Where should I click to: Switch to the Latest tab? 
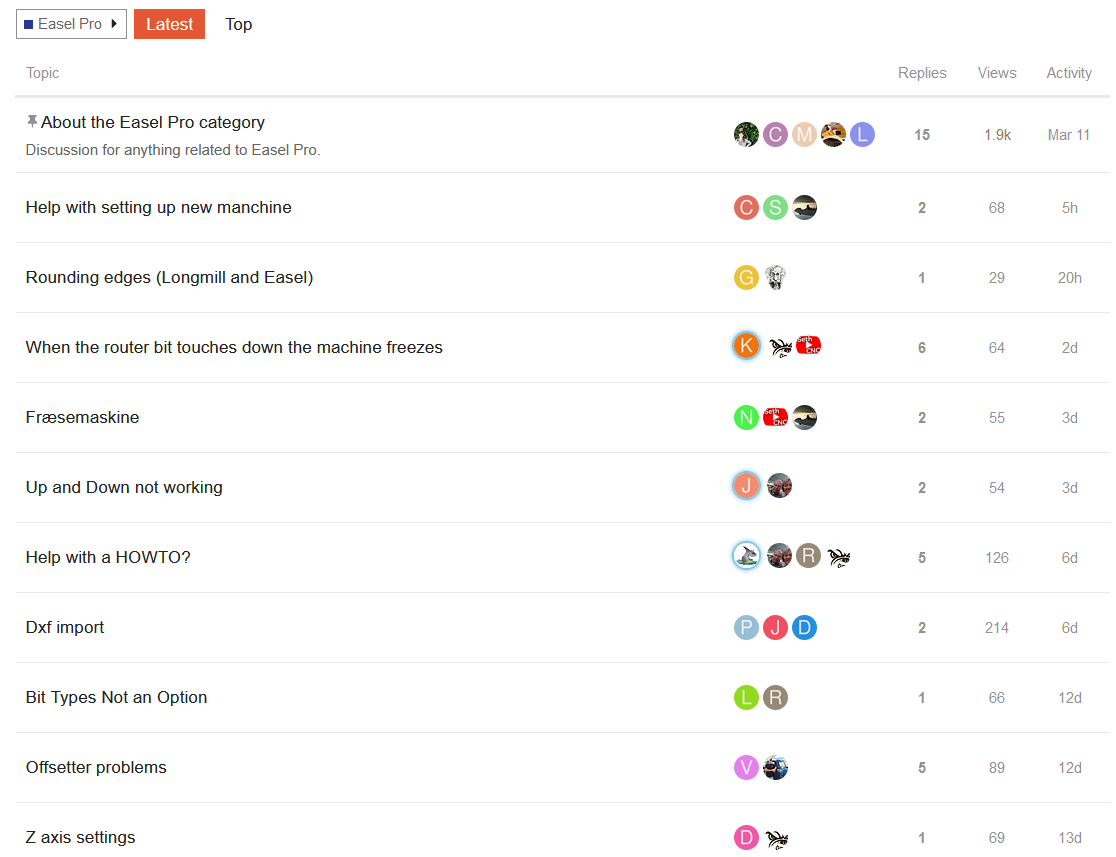coord(169,24)
